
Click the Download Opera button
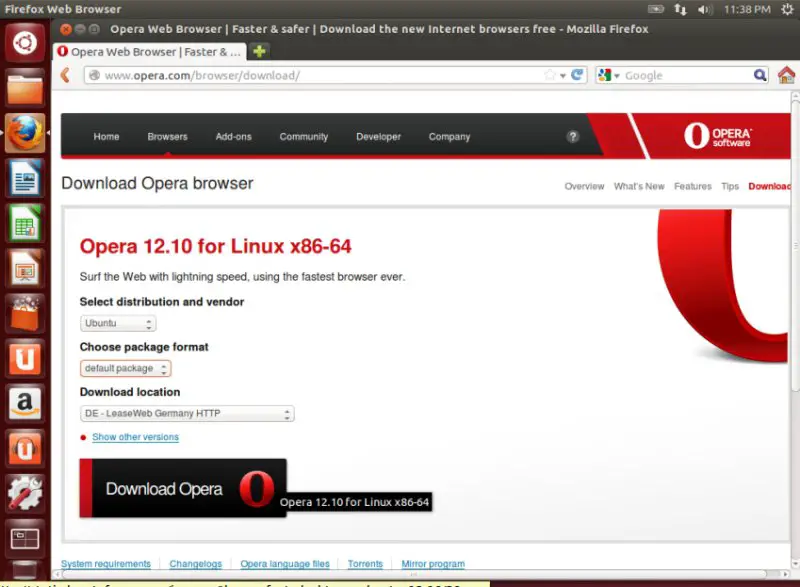(x=183, y=488)
